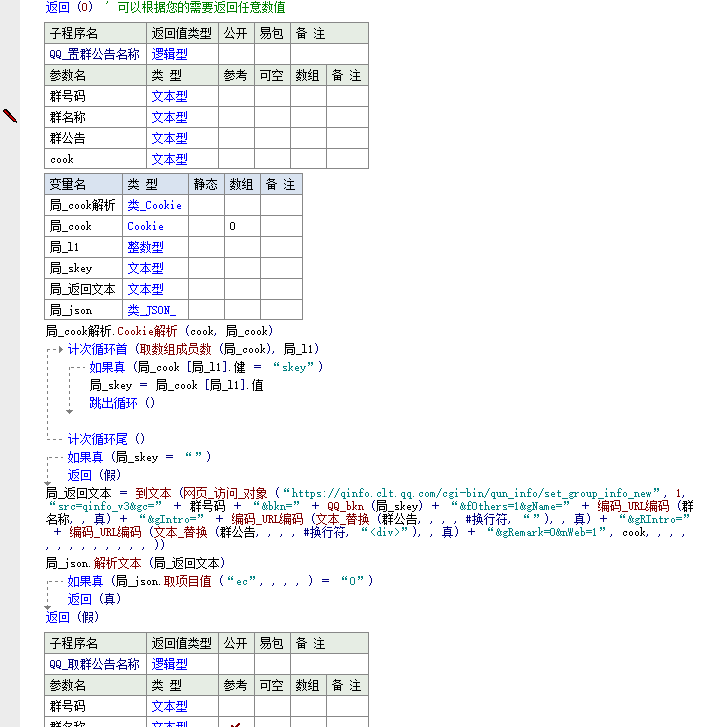
Task: Click the 计次循环尾 () loop end line
Action: [106, 439]
